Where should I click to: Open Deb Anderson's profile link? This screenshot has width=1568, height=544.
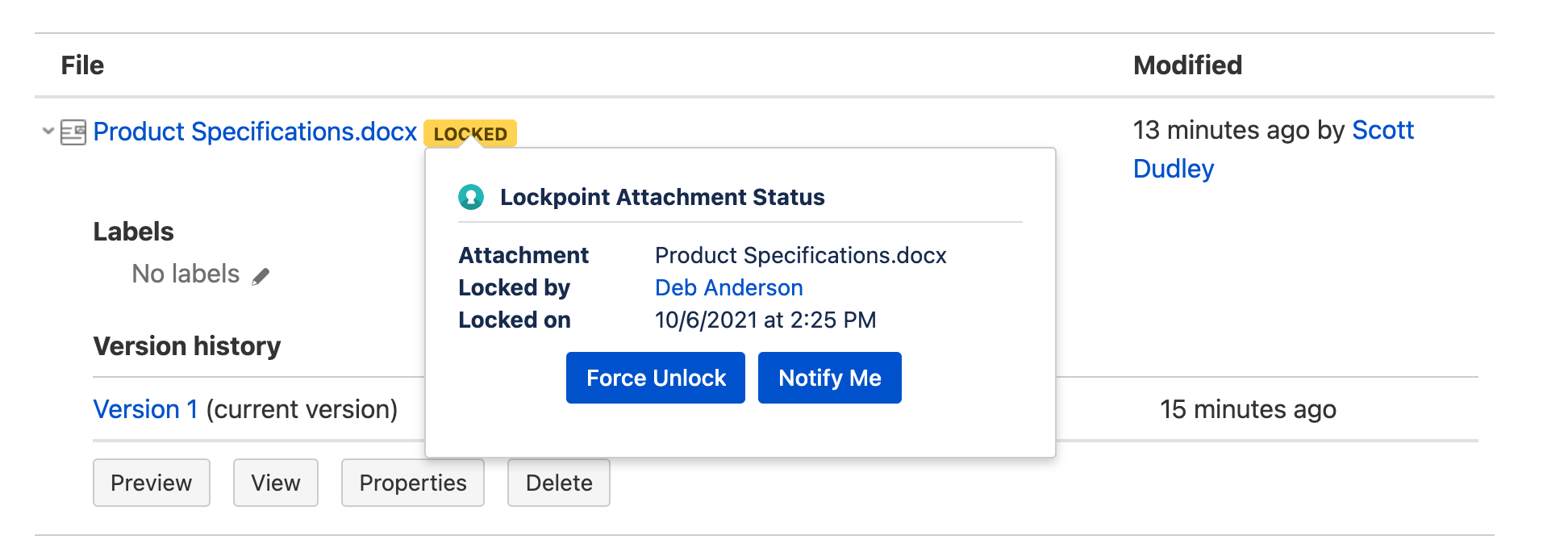(x=729, y=287)
